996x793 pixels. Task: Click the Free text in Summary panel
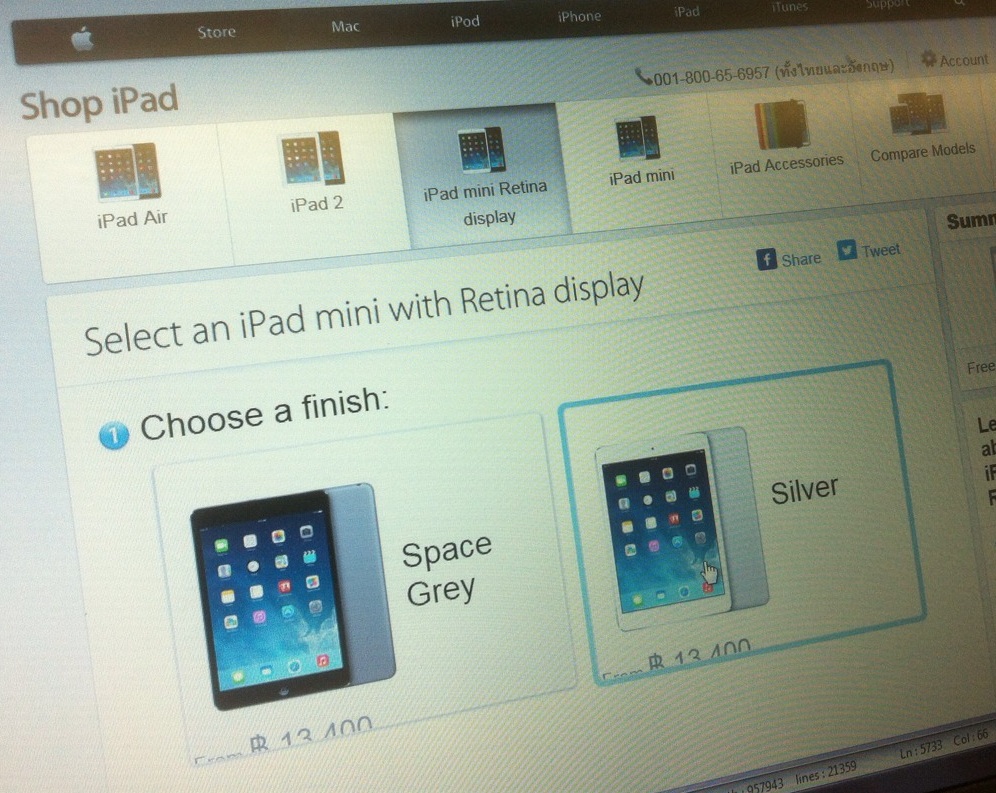coord(981,367)
